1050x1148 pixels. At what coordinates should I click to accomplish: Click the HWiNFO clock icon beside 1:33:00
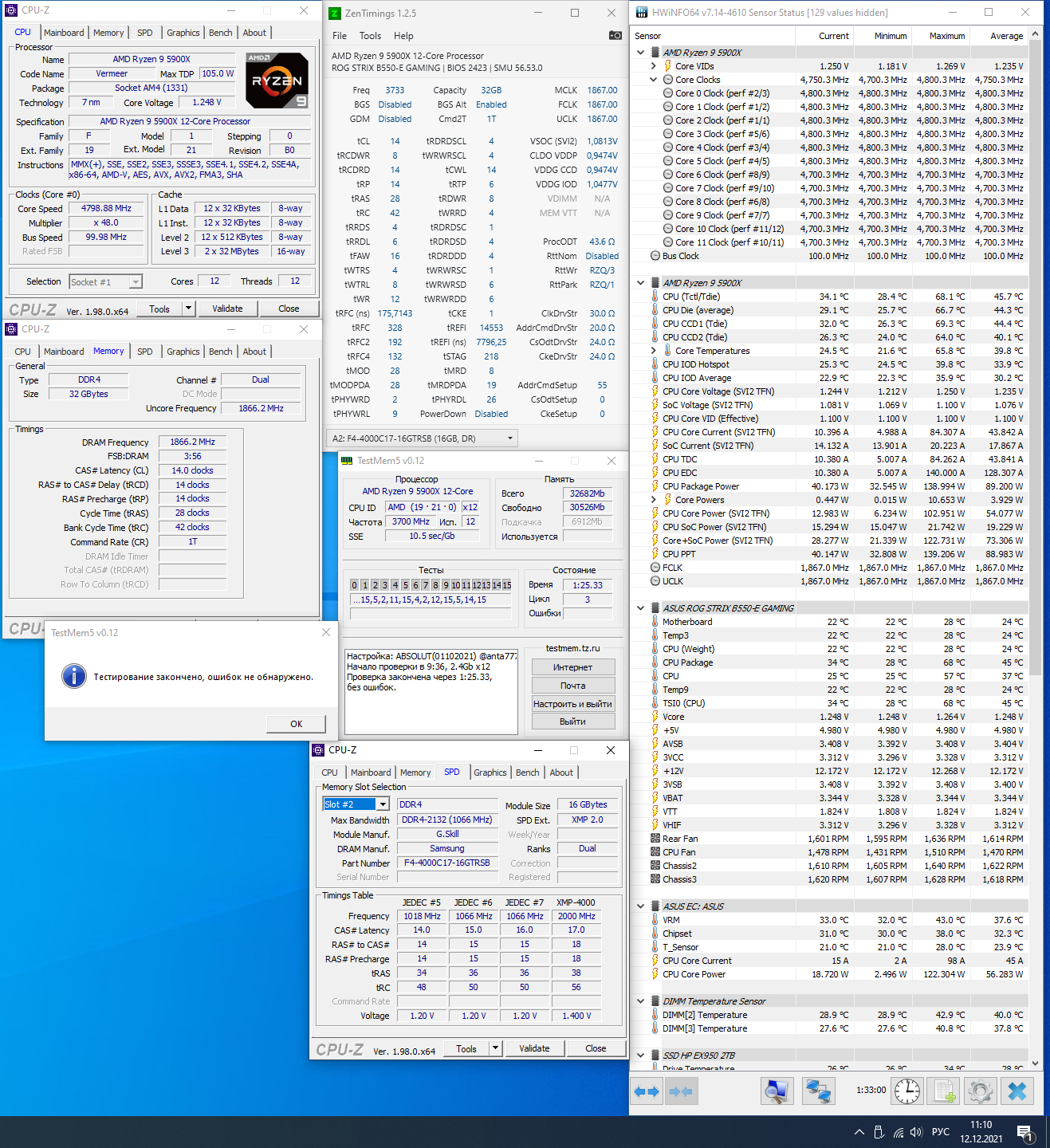tap(907, 1091)
